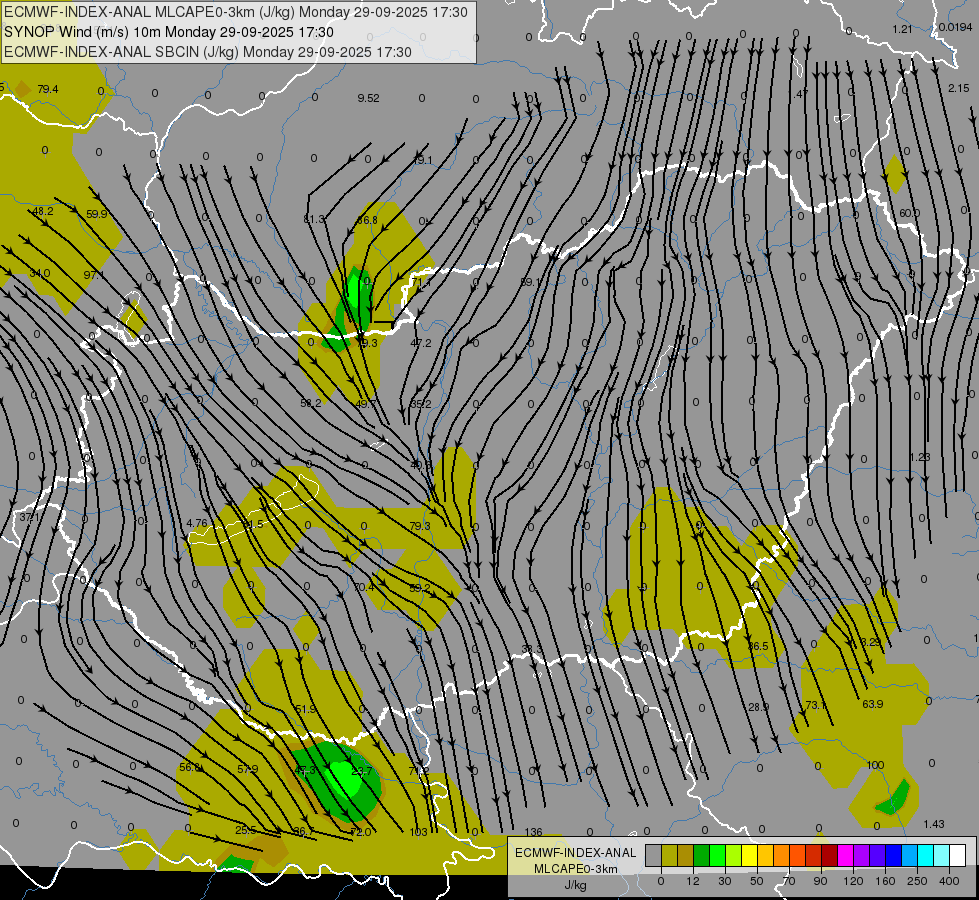Click the map value '60.0'
The height and width of the screenshot is (900, 979).
click(x=909, y=213)
